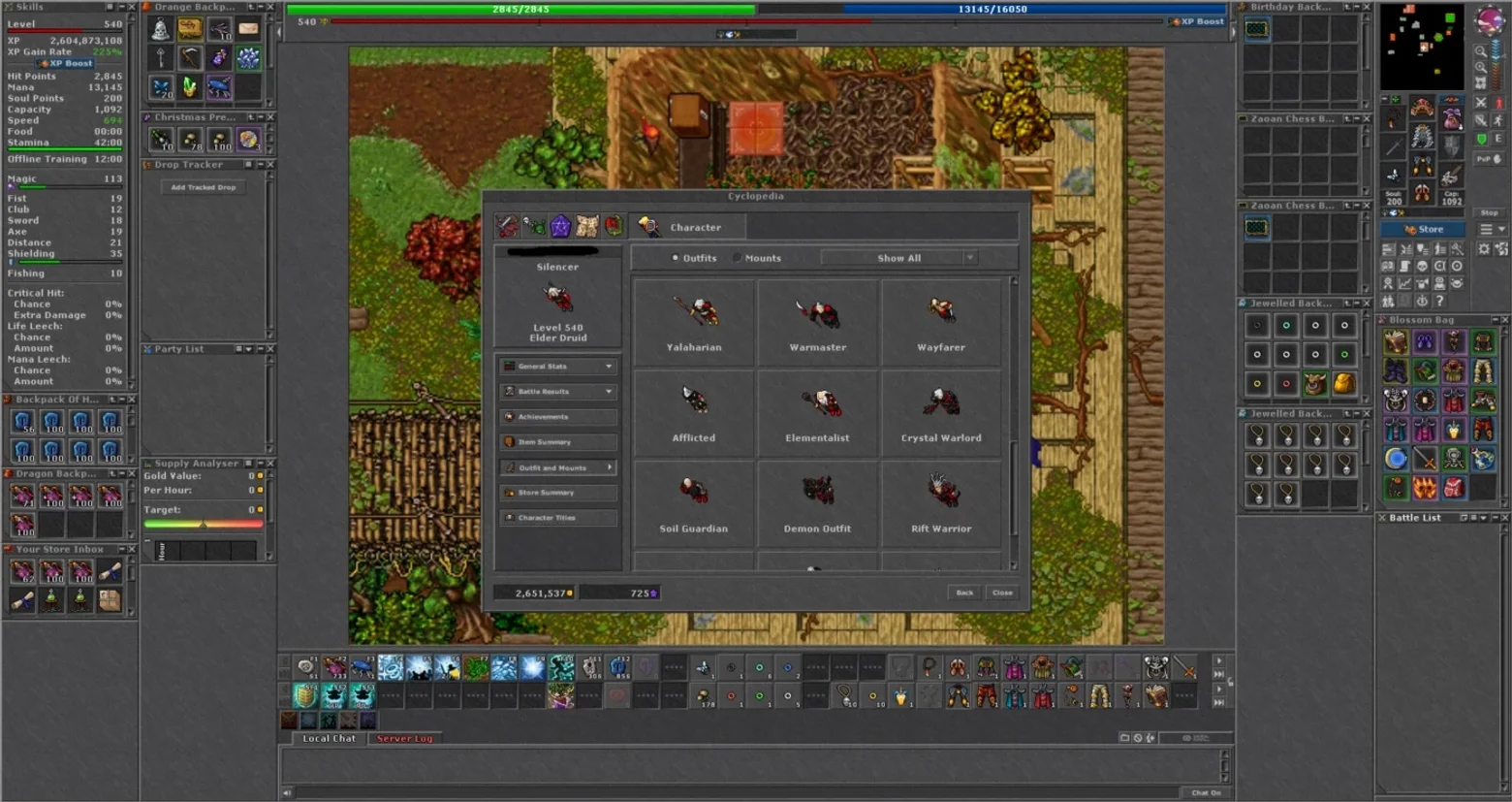Image resolution: width=1512 pixels, height=802 pixels.
Task: Toggle the PvP mode button
Action: pyautogui.click(x=1489, y=158)
